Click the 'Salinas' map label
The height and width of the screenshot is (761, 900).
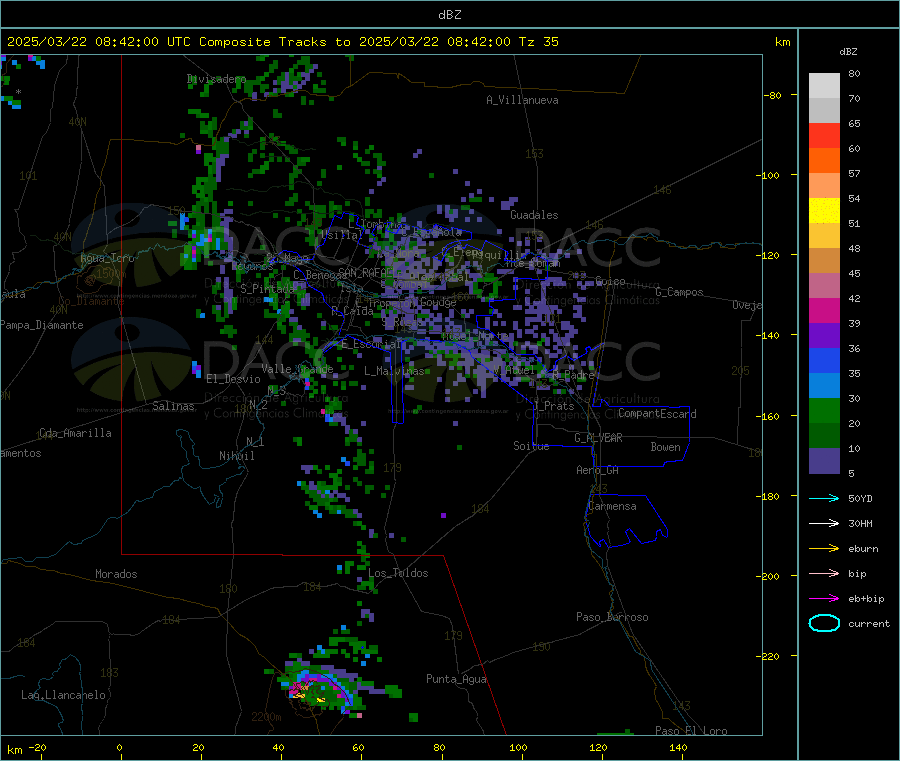[173, 406]
